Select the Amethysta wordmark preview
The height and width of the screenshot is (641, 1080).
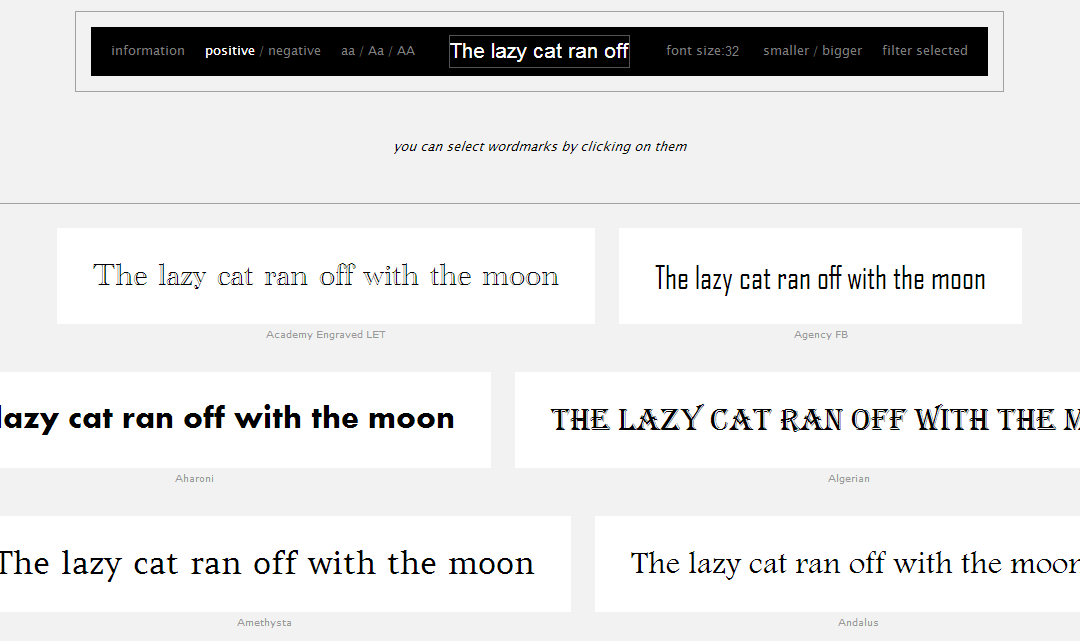(285, 564)
